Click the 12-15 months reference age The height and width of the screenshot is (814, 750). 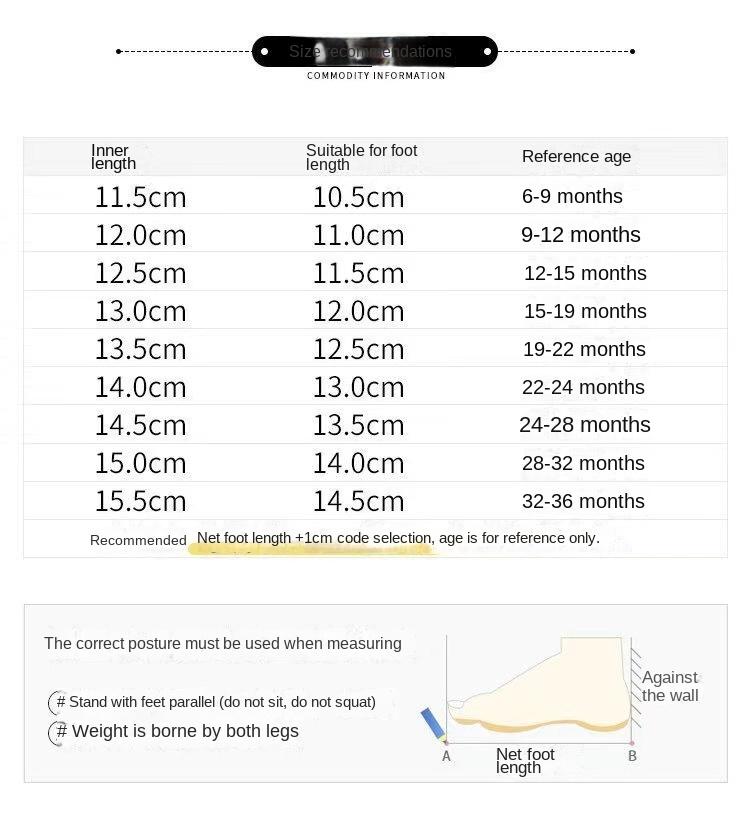(585, 273)
